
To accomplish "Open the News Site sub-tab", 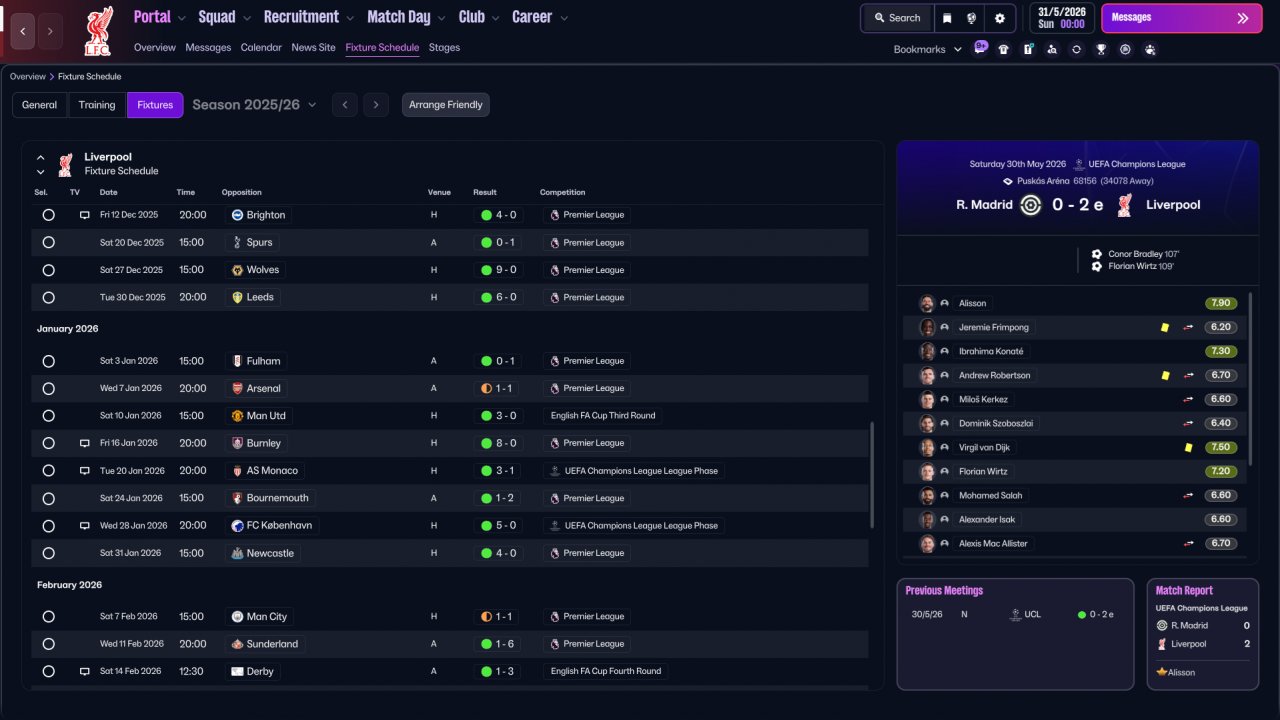I will [313, 48].
